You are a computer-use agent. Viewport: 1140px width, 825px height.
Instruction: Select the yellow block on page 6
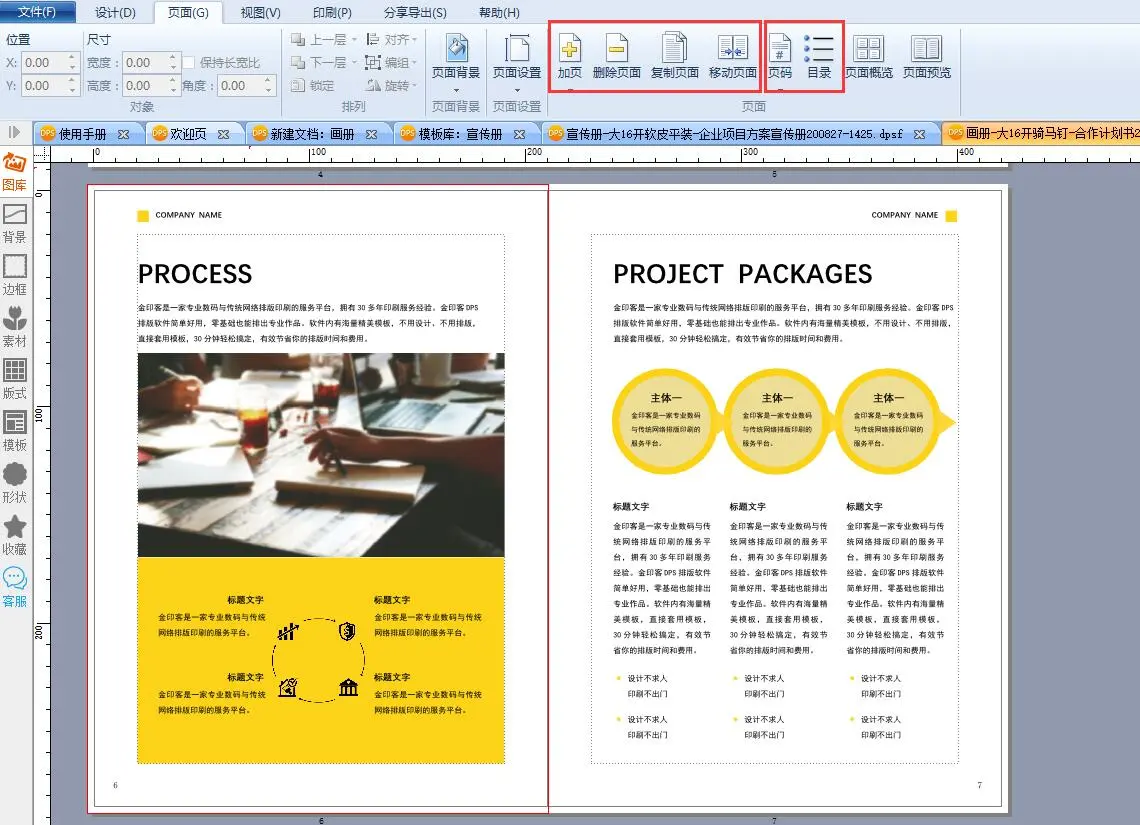click(x=321, y=660)
